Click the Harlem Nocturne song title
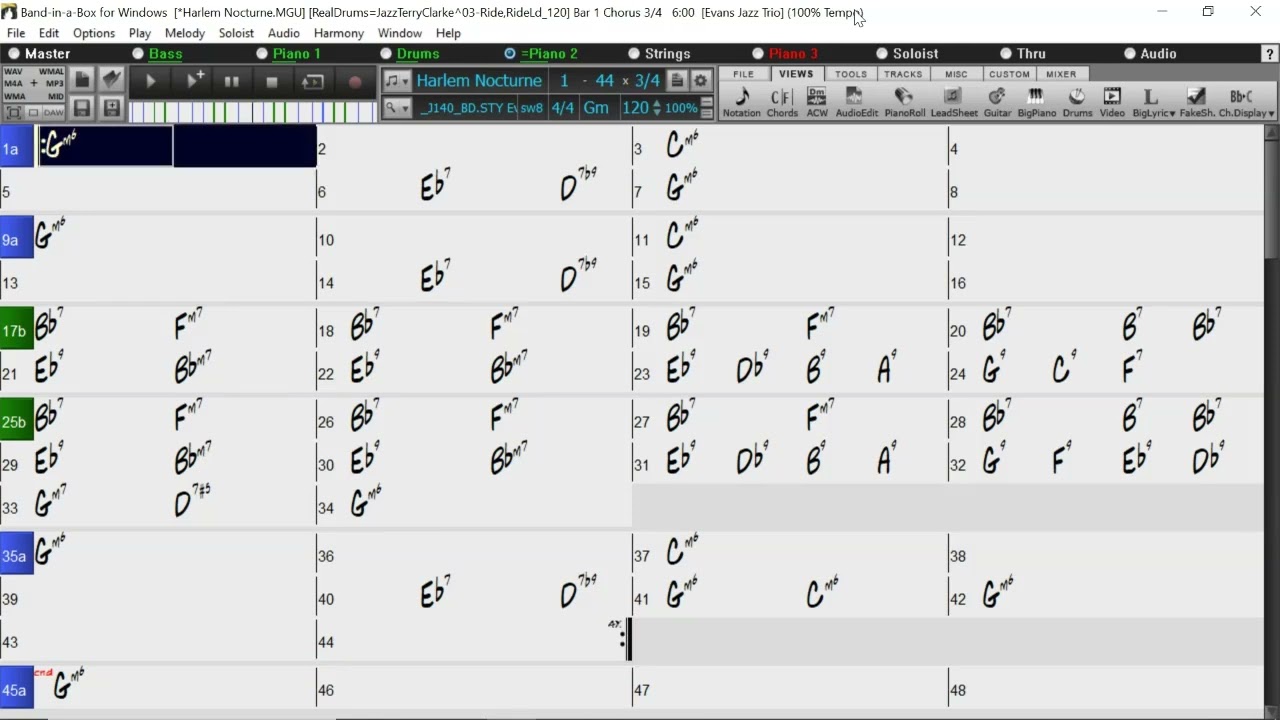This screenshot has width=1280, height=720. [479, 81]
